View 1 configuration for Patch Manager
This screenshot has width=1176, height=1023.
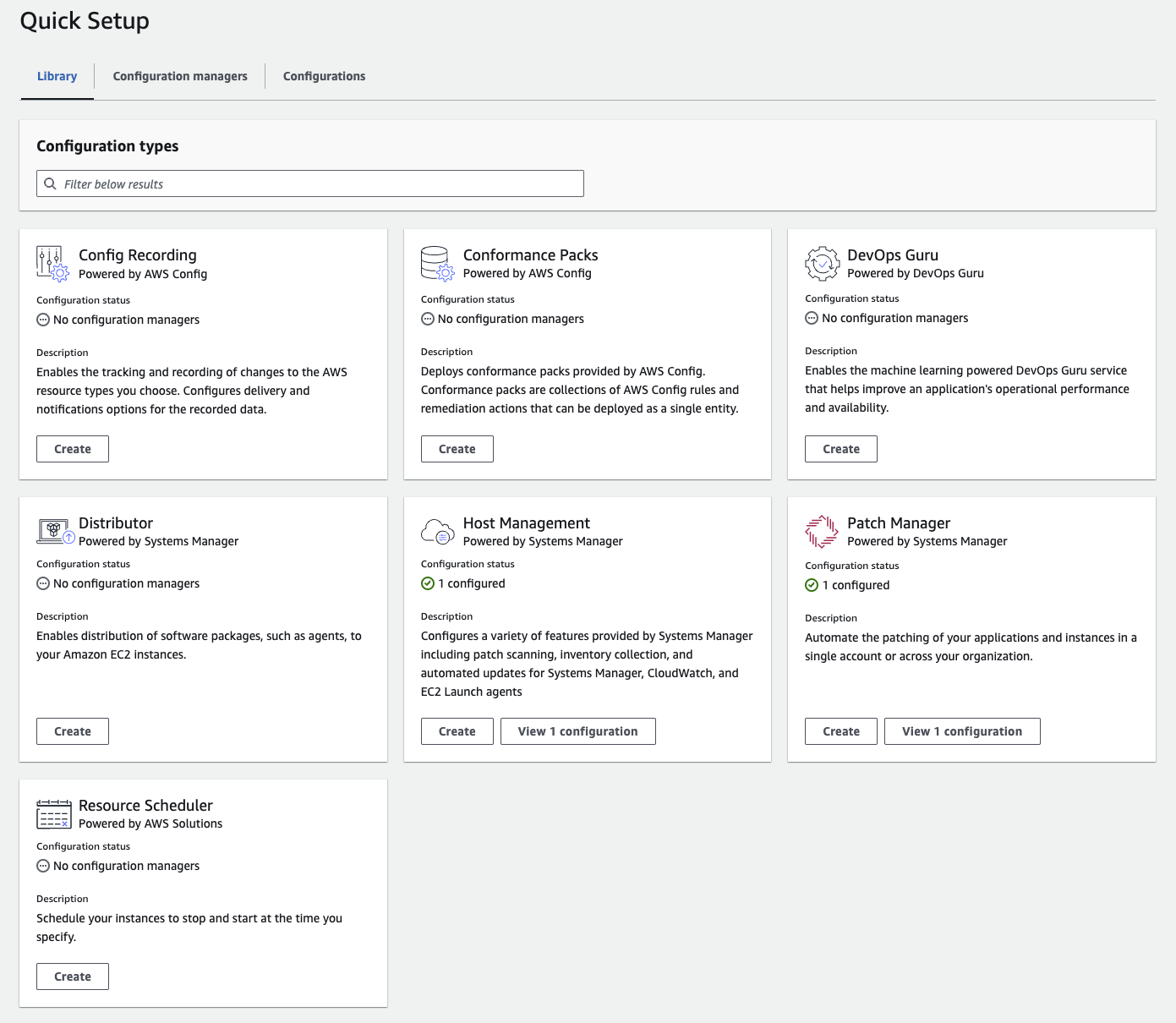(962, 731)
